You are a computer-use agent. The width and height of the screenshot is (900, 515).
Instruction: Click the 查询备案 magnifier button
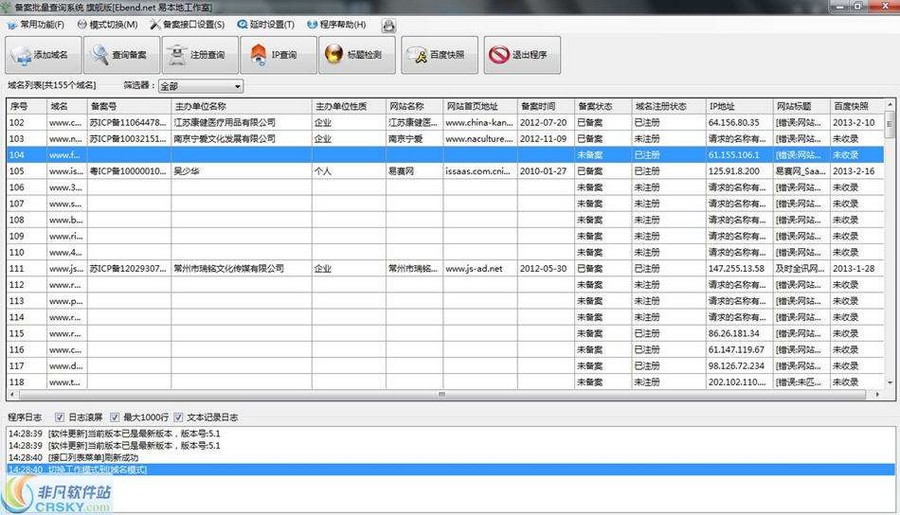pyautogui.click(x=121, y=55)
